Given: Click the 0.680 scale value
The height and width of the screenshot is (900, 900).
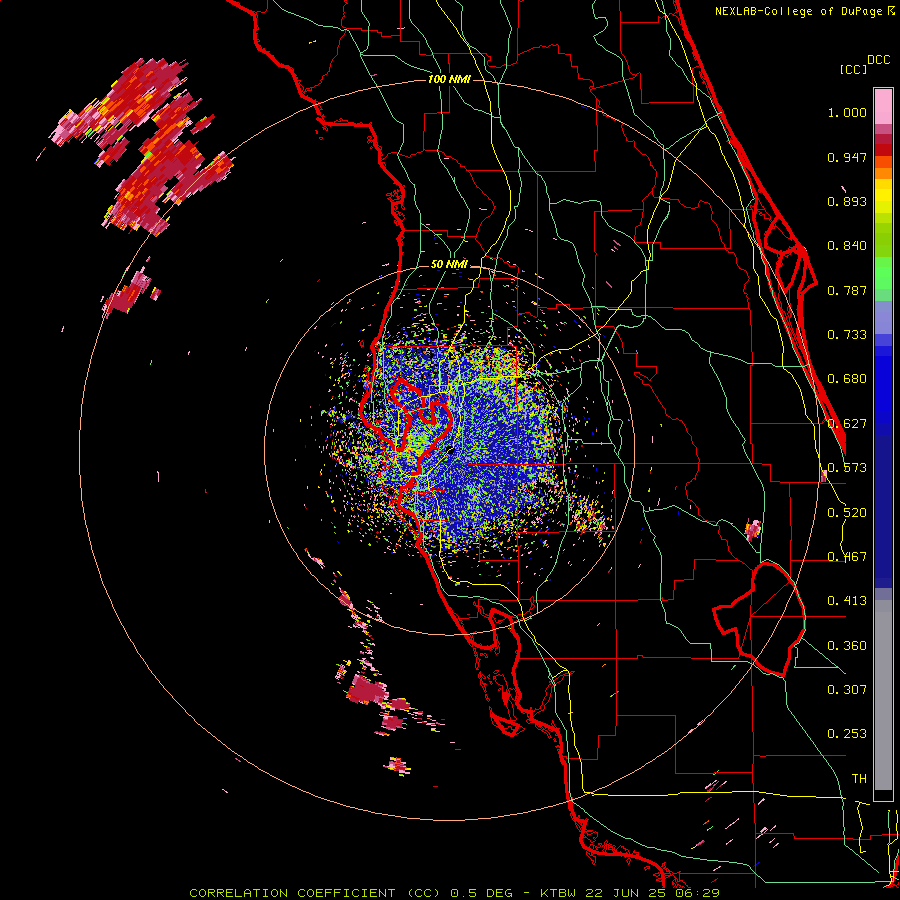Looking at the screenshot, I should [847, 379].
